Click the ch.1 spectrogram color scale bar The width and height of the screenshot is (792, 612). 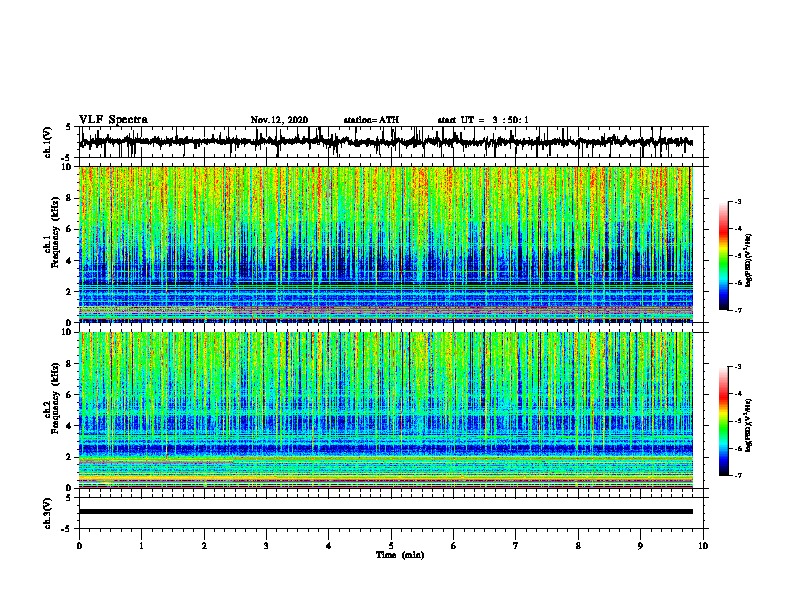point(724,256)
